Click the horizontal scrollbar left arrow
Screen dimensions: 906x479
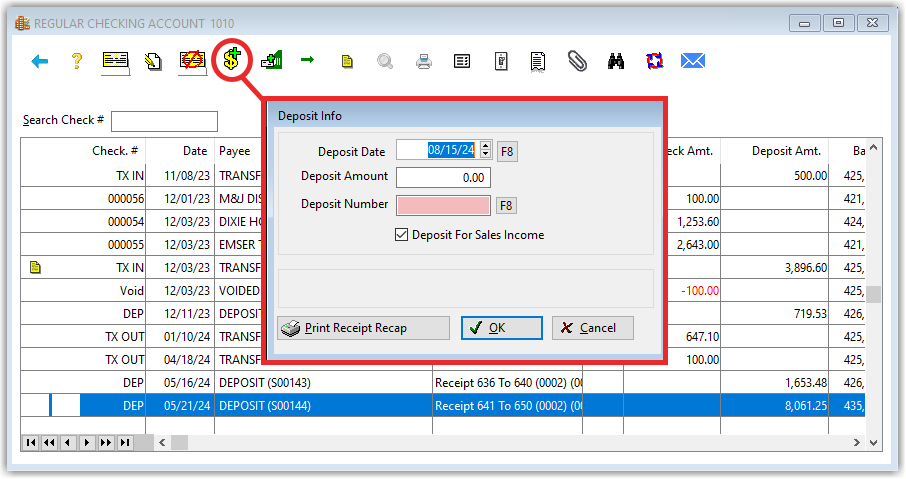tap(162, 443)
